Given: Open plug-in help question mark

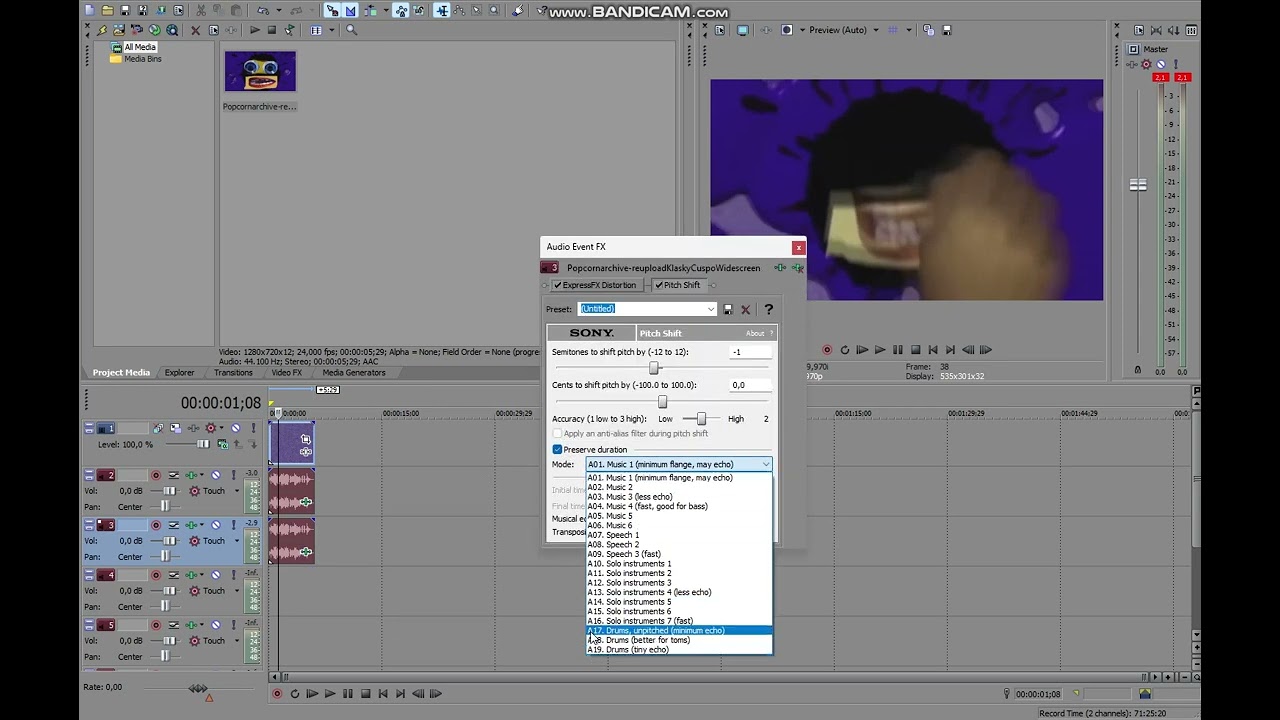Looking at the screenshot, I should click(x=768, y=309).
